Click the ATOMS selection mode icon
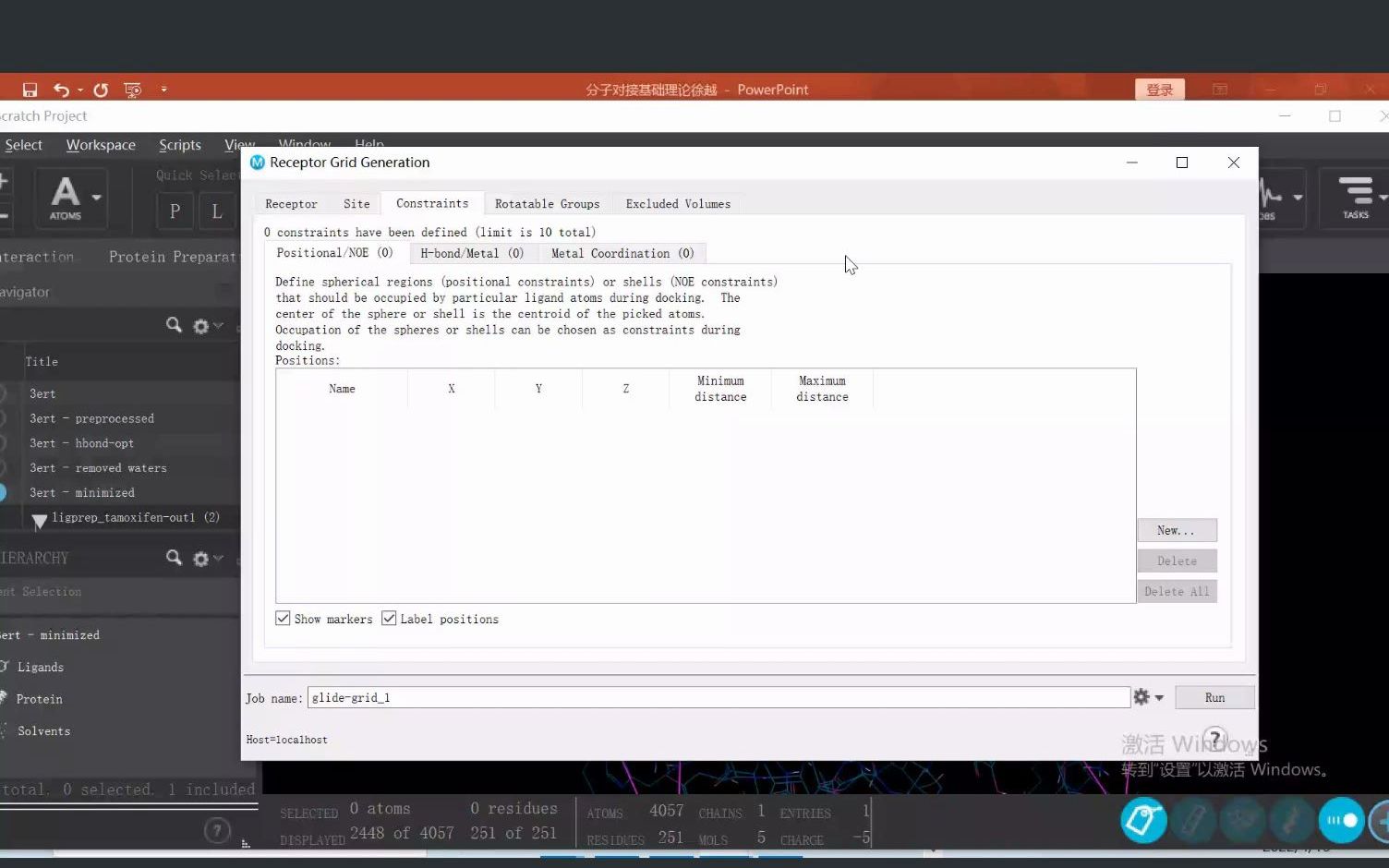The width and height of the screenshot is (1389, 868). coord(65,198)
